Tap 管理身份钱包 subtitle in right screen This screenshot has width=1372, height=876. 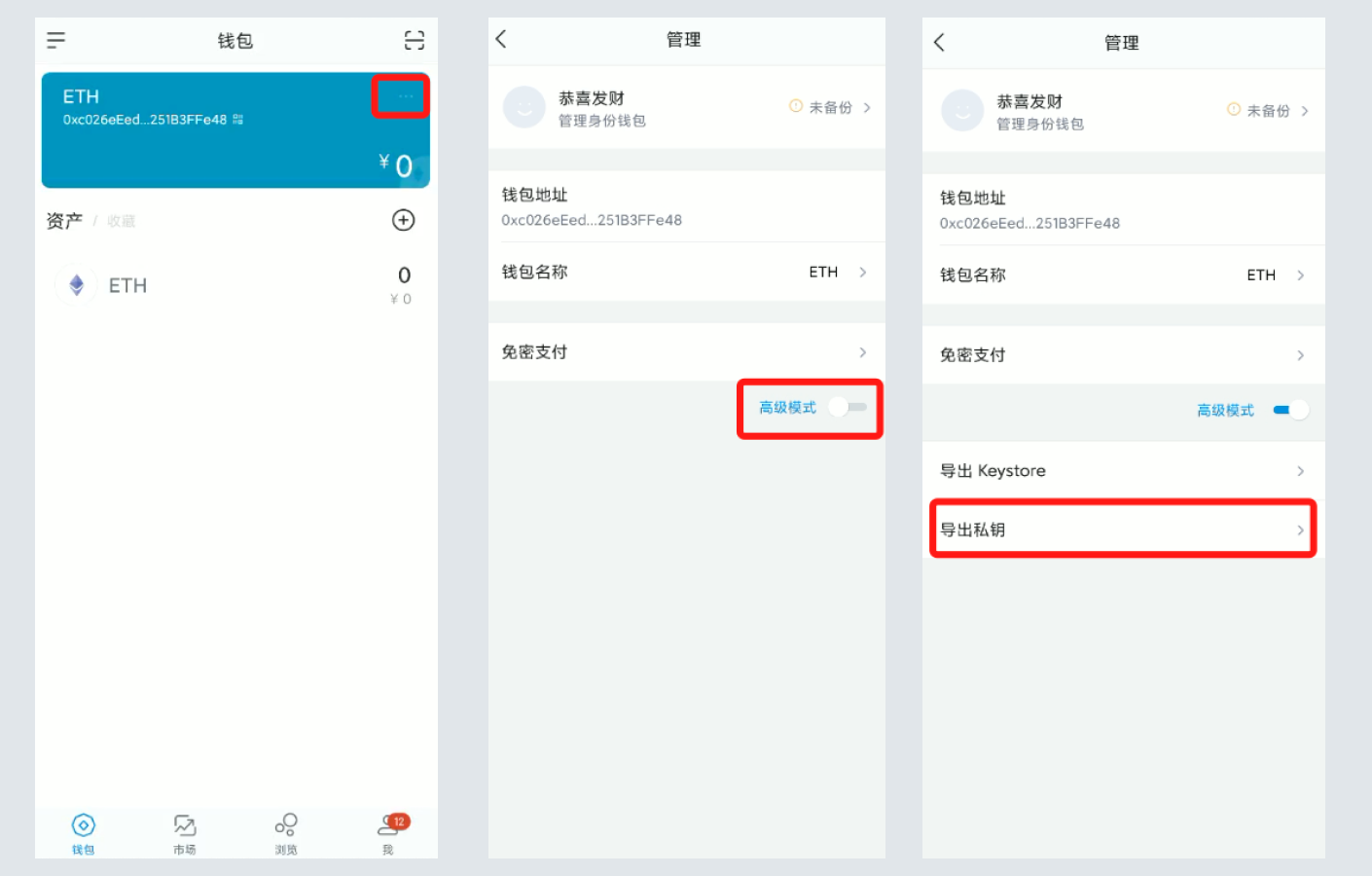1040,124
